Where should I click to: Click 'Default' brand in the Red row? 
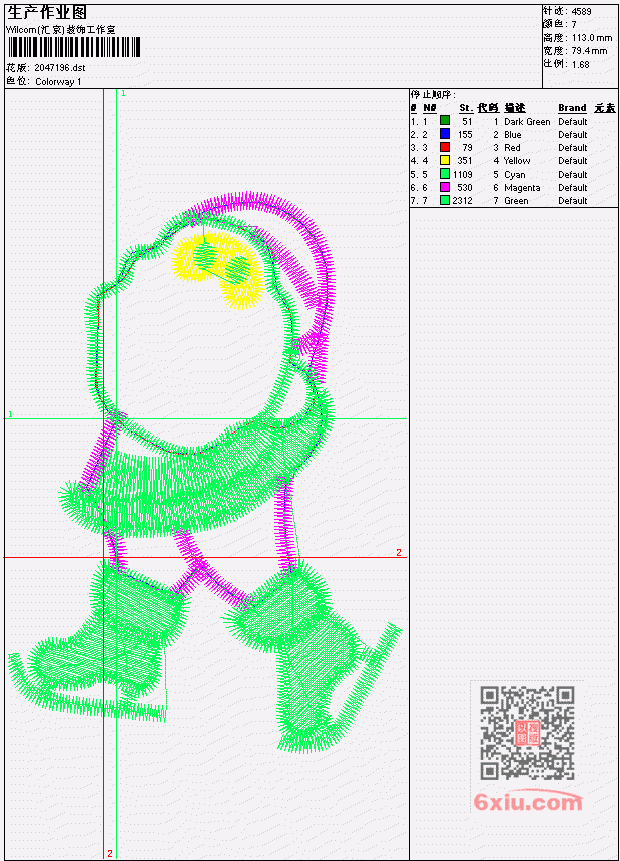click(x=573, y=148)
